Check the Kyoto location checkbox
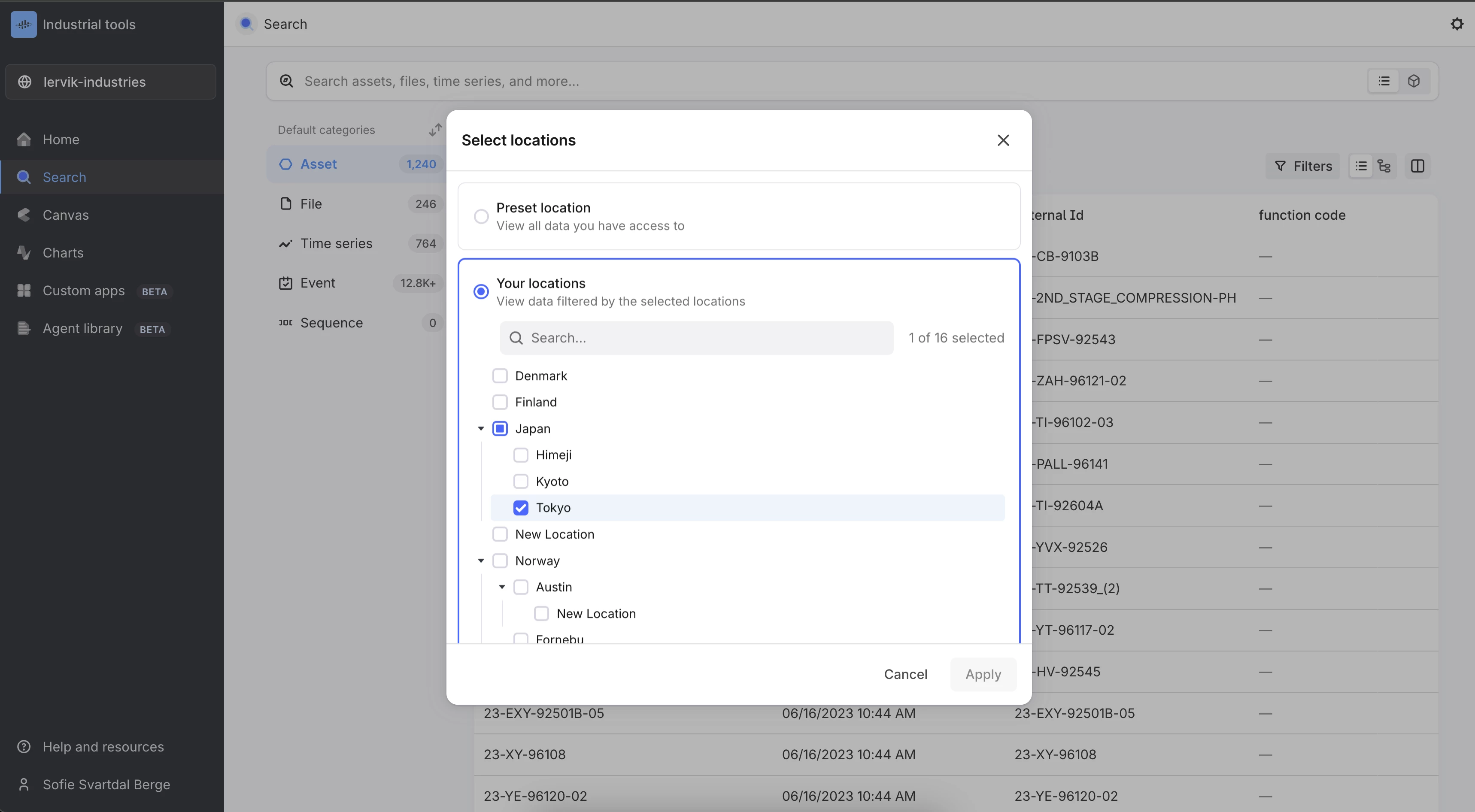1475x812 pixels. click(520, 482)
